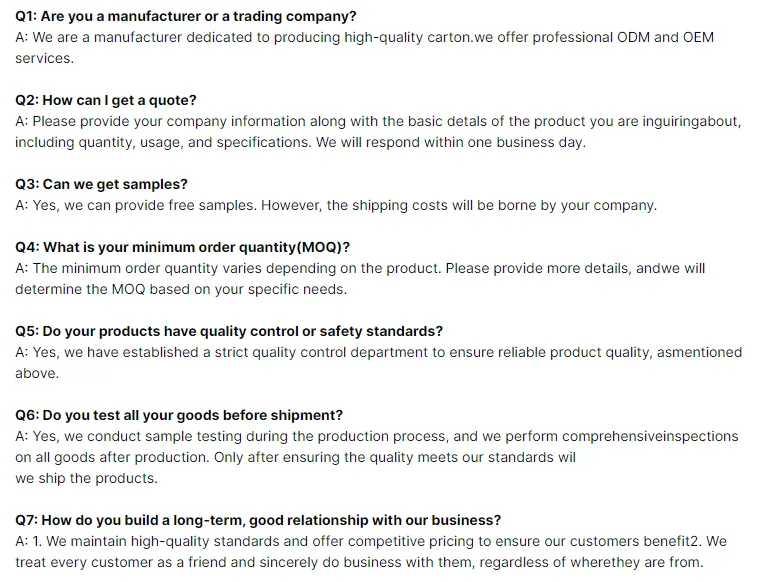Select the Q6 'test all your goods before shipment' question
The width and height of the screenshot is (783, 582).
click(179, 415)
